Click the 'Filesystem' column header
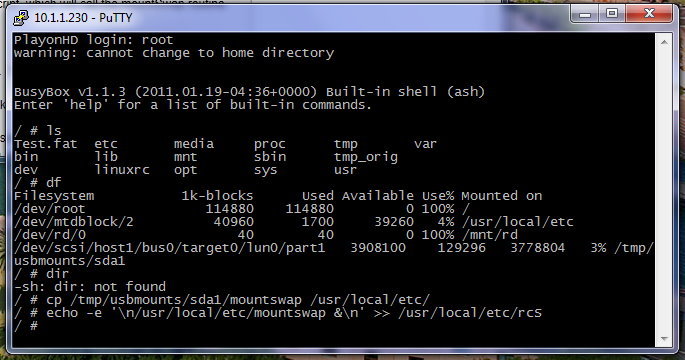This screenshot has height=360, width=685. pos(54,196)
